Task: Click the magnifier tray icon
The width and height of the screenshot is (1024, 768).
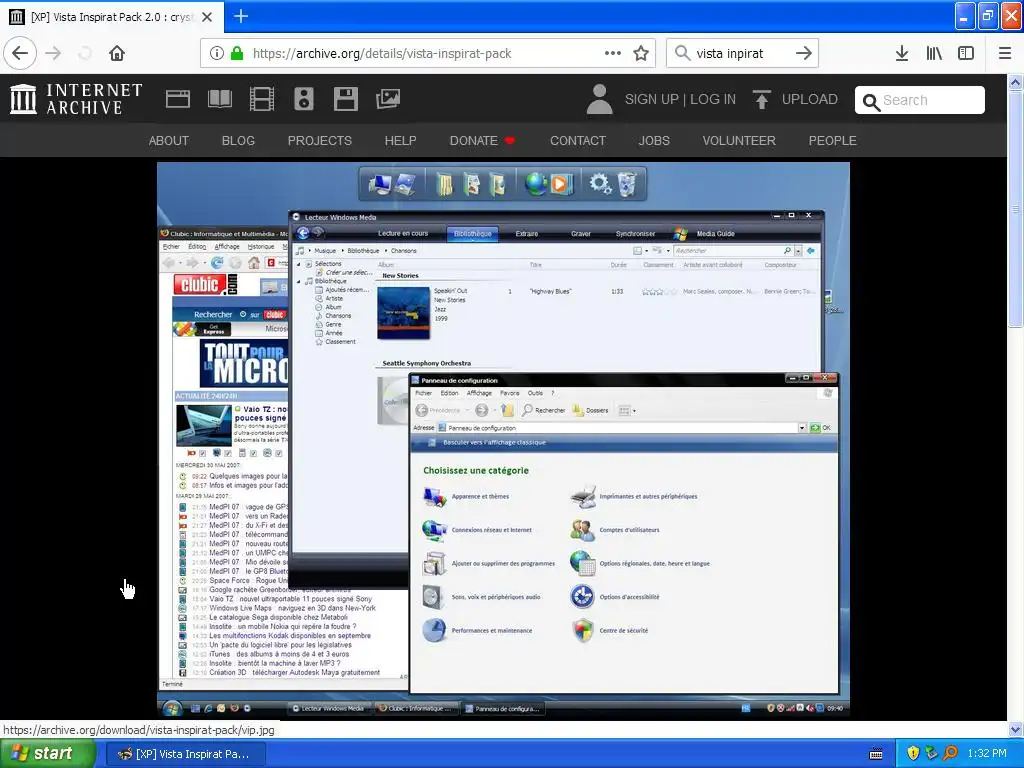Action: tap(950, 753)
